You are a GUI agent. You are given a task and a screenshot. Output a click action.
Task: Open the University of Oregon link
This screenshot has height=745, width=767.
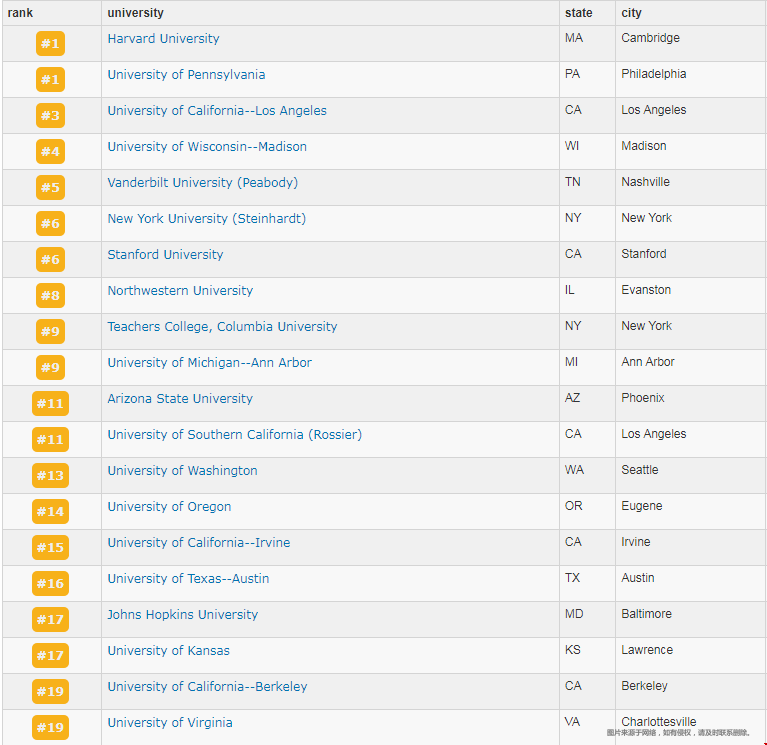tap(169, 507)
